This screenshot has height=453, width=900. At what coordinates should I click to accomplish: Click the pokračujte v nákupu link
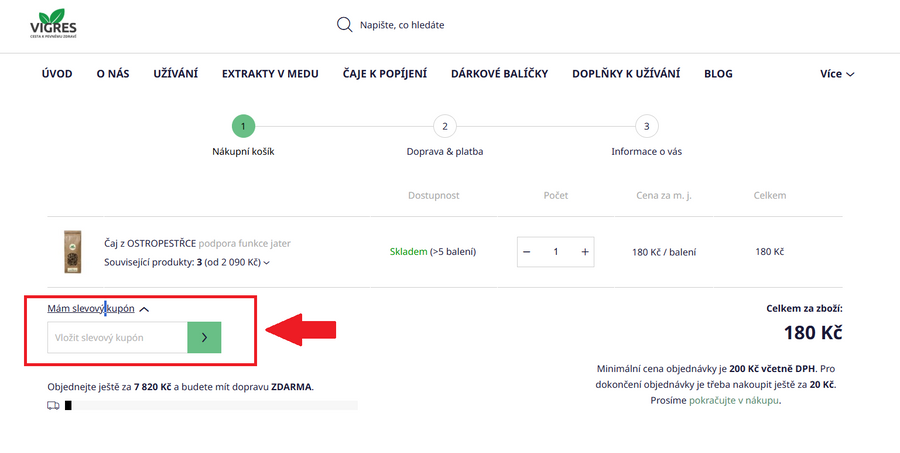coord(733,400)
